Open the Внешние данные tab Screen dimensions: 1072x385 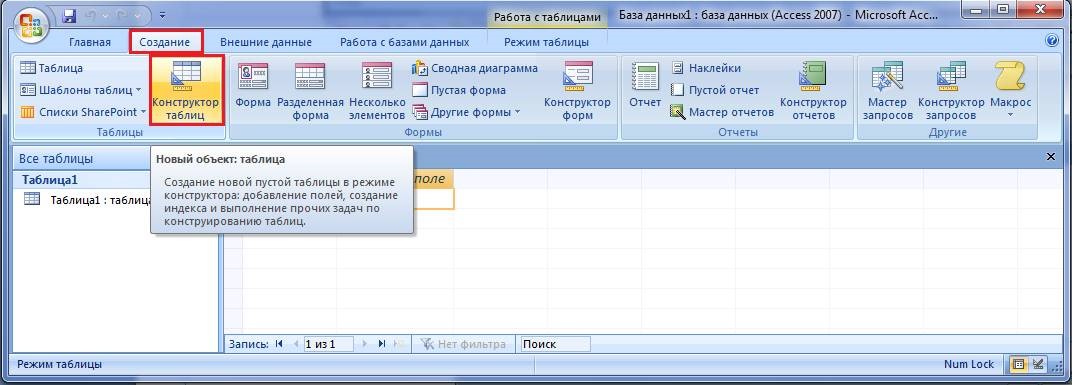266,42
